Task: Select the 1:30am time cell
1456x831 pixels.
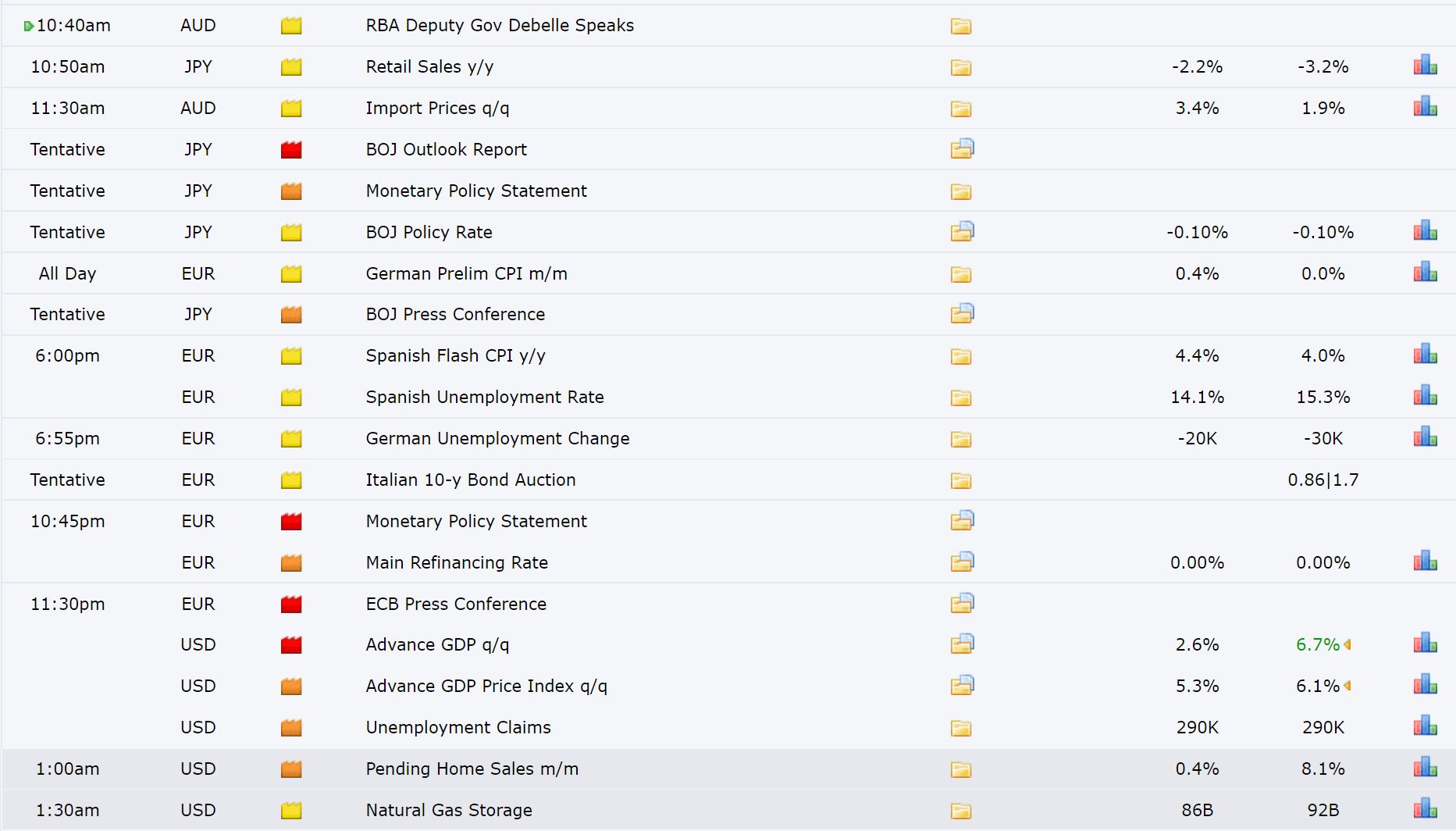Action: [68, 810]
